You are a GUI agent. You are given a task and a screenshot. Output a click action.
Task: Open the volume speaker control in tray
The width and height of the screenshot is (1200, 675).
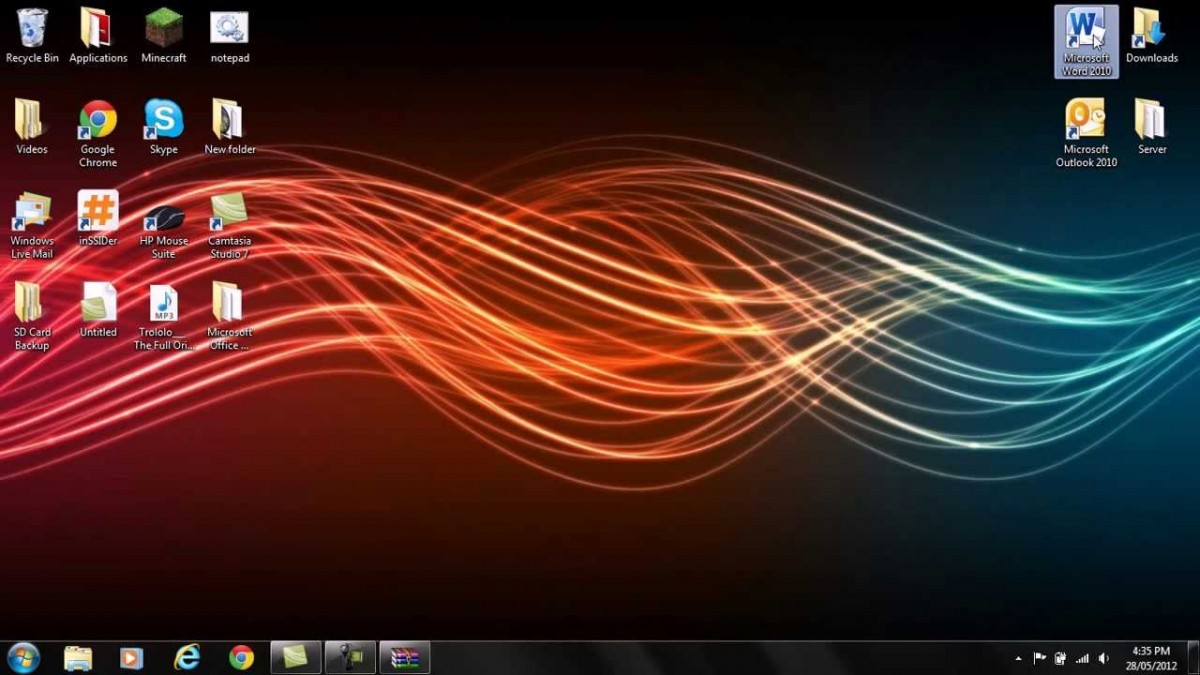coord(1104,658)
